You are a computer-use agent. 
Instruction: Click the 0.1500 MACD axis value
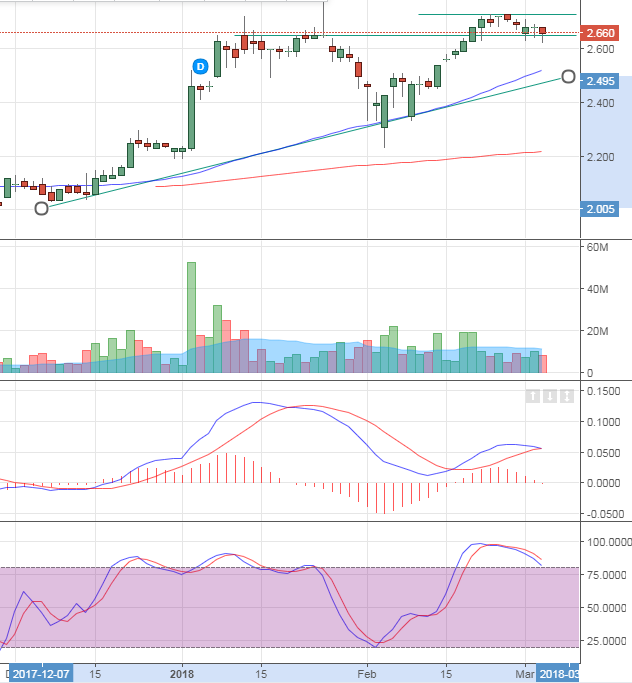604,391
